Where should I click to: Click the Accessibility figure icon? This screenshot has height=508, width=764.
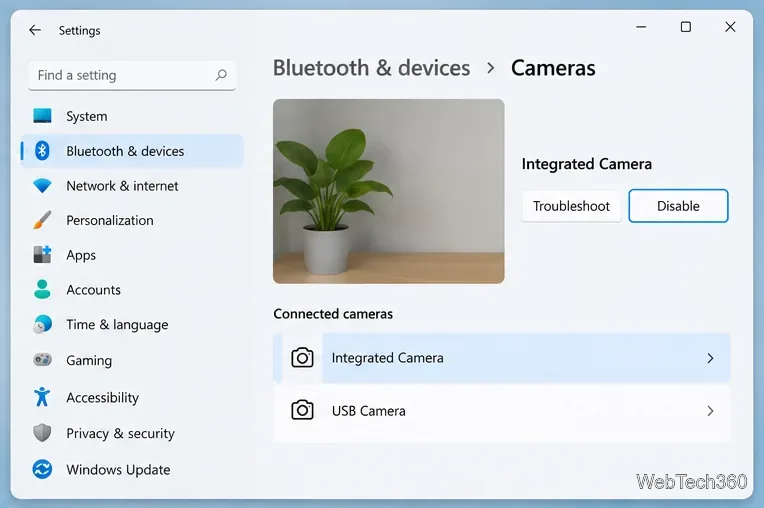click(x=42, y=397)
